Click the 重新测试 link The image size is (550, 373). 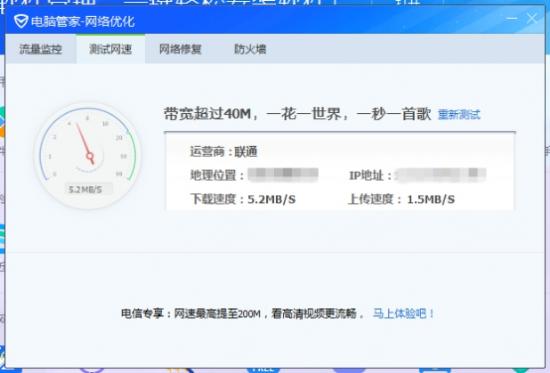coord(459,114)
